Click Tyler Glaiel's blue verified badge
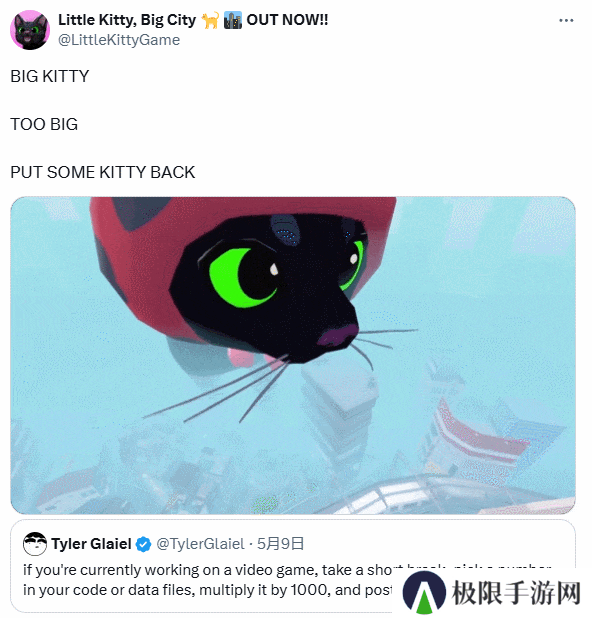The image size is (592, 618). click(143, 544)
